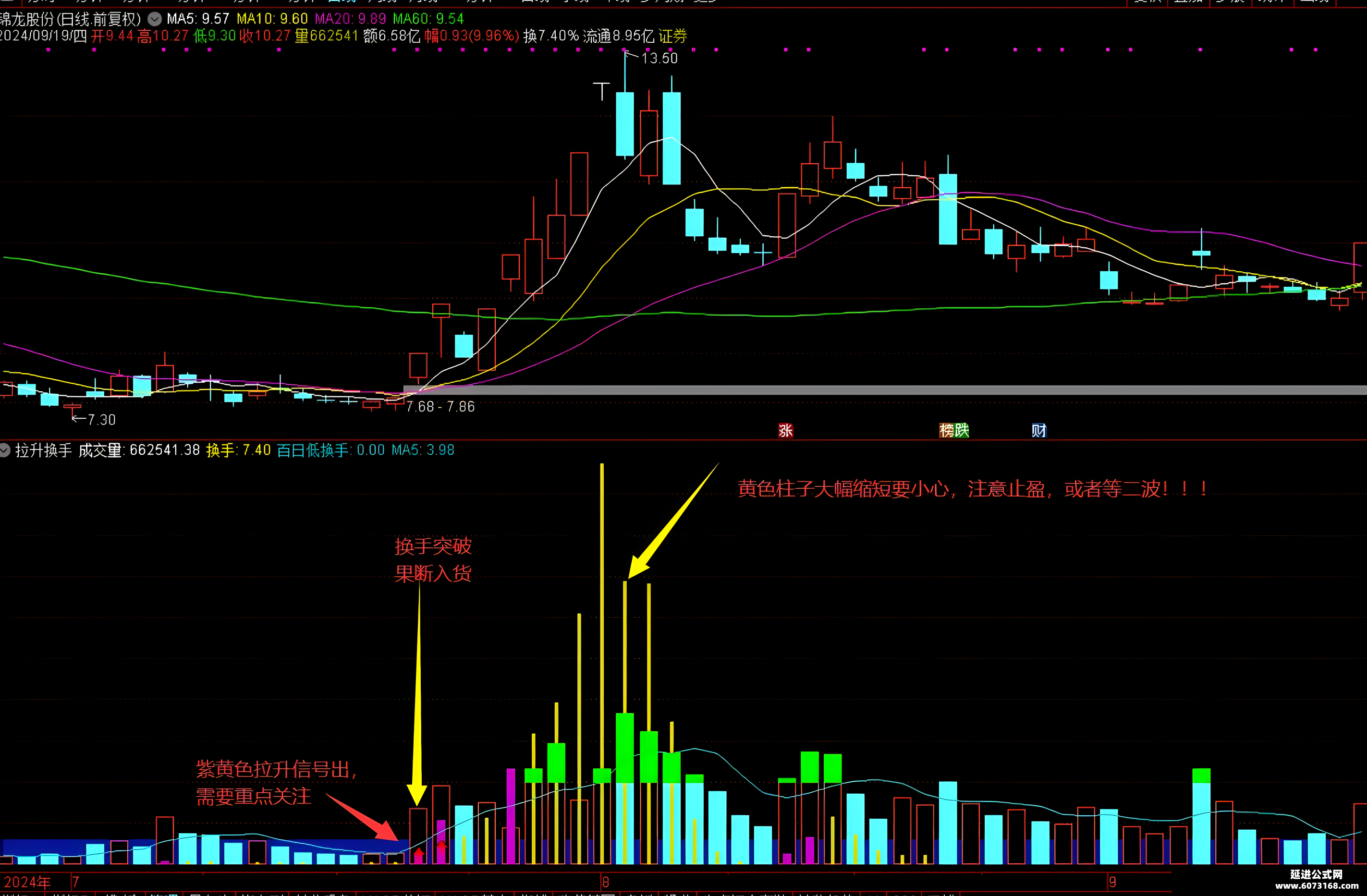This screenshot has width=1367, height=896.
Task: Open the 证券 sector link
Action: tap(672, 36)
